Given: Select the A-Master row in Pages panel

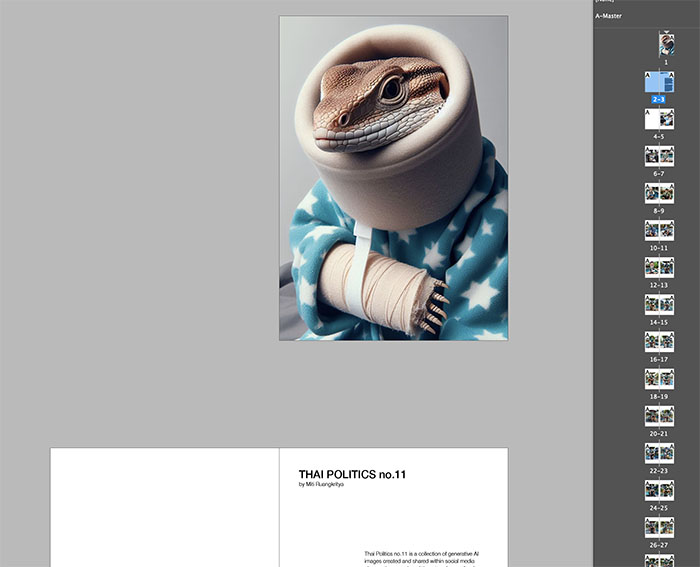Looking at the screenshot, I should (646, 16).
